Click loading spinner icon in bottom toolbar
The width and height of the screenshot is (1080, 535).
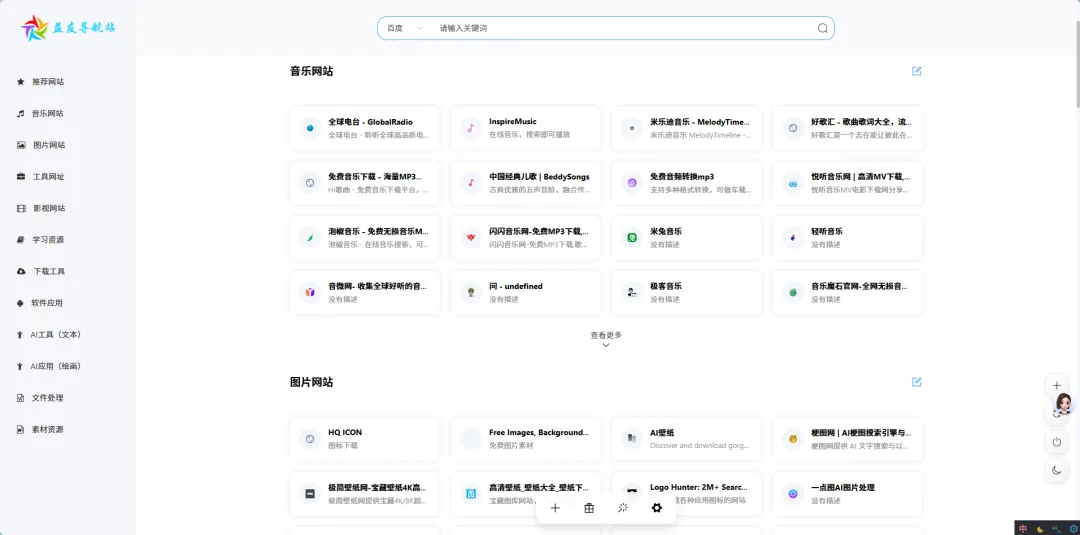623,508
